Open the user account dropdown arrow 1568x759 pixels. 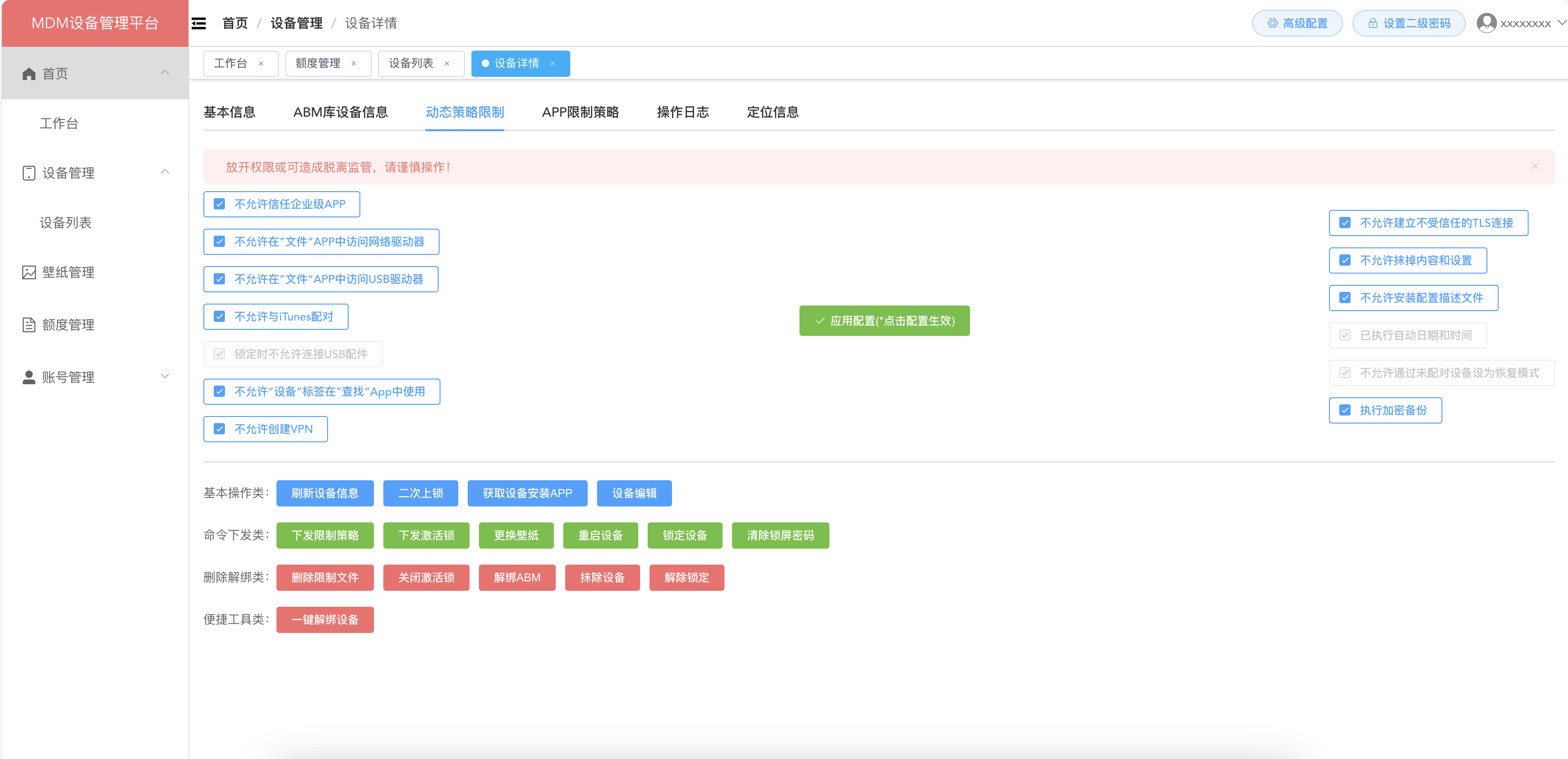pyautogui.click(x=1561, y=22)
